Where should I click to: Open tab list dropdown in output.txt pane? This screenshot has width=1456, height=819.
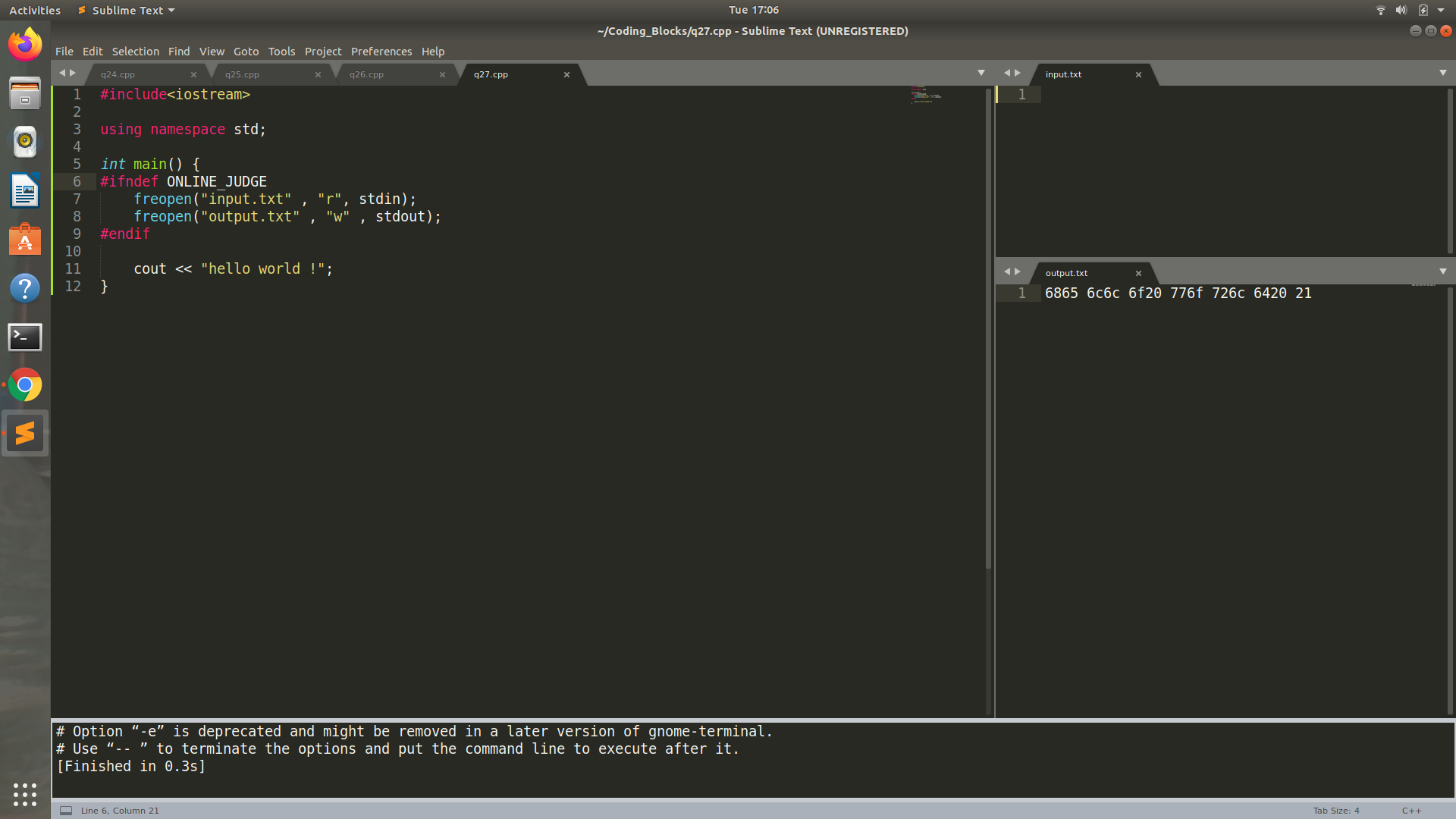[x=1443, y=271]
